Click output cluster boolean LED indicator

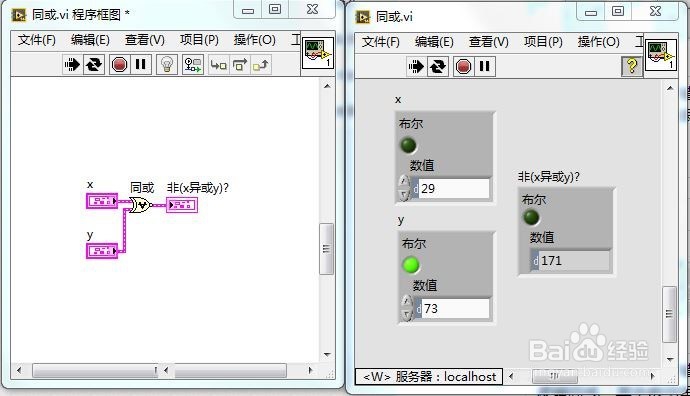point(531,217)
